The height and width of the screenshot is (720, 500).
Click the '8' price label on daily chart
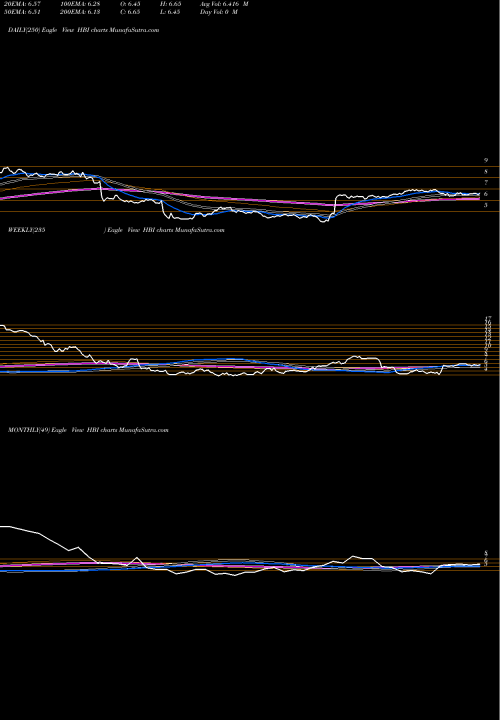point(486,172)
